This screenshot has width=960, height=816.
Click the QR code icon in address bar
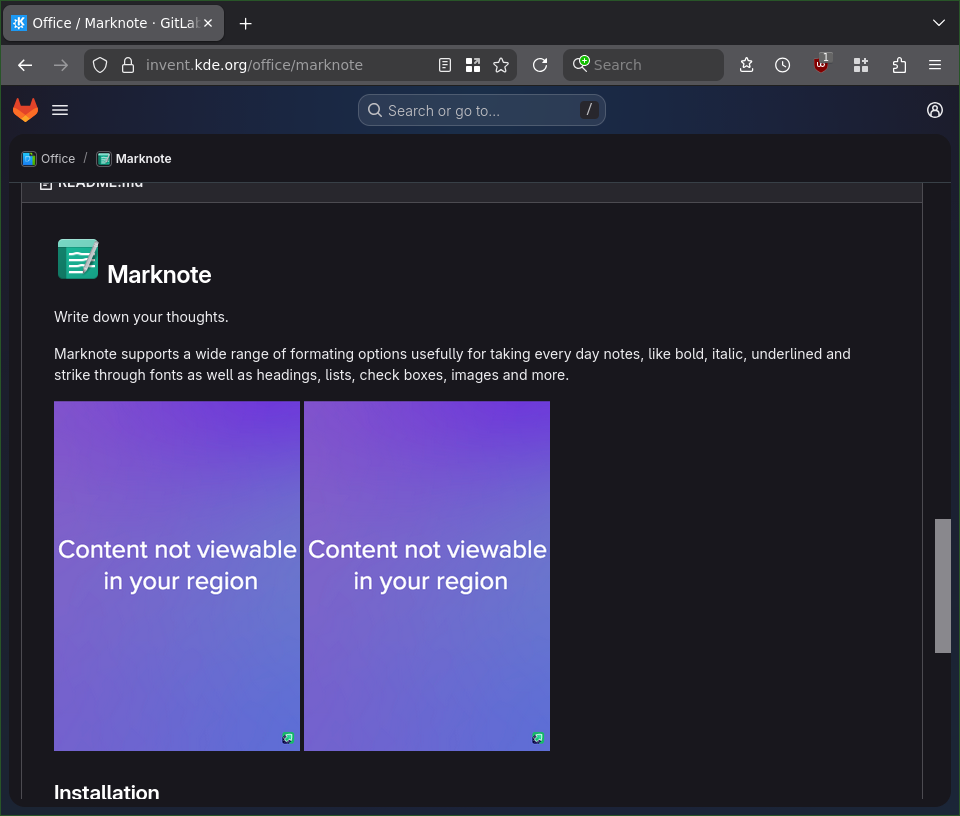pos(473,65)
